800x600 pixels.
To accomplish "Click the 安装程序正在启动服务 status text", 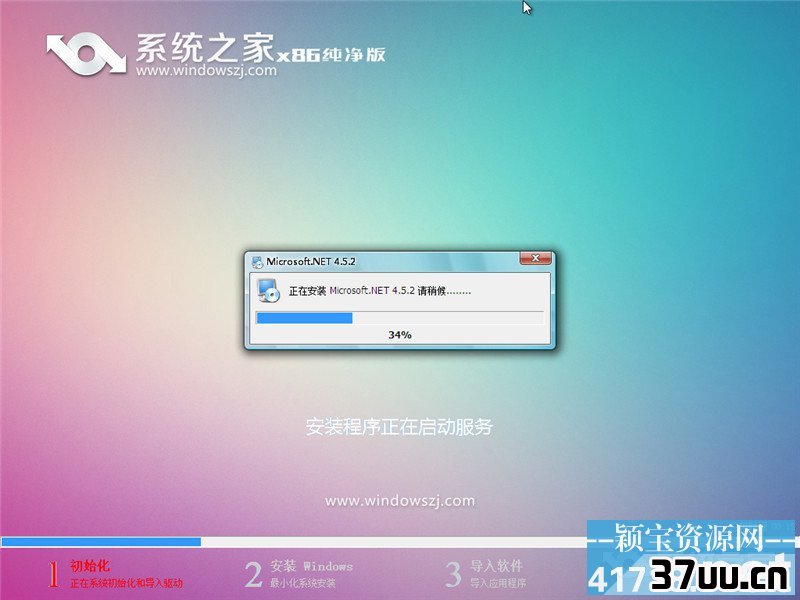I will (x=399, y=427).
